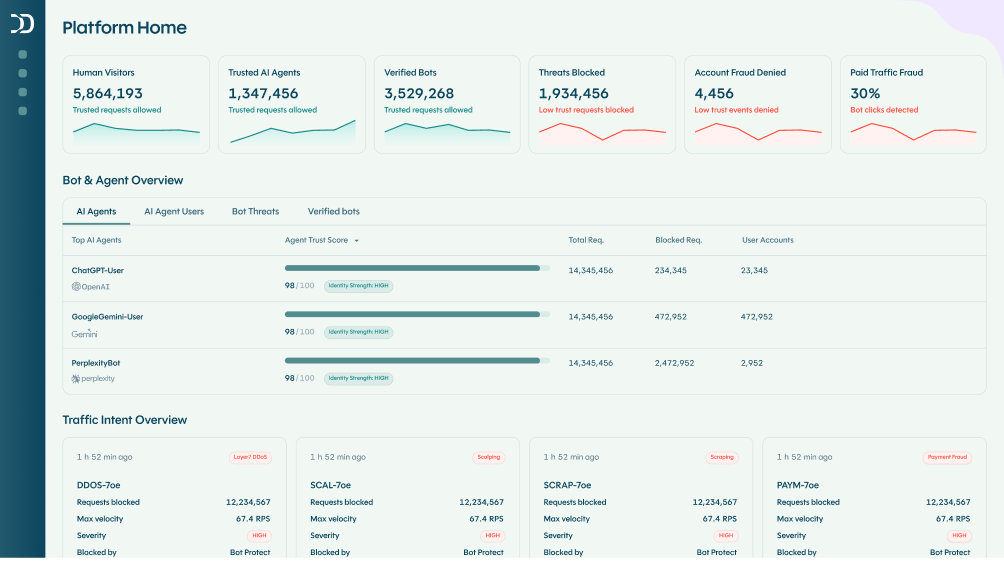Screen dimensions: 1004x564
Task: Click Identity Strength HIGH badge for PerplexityBot
Action: tap(359, 378)
